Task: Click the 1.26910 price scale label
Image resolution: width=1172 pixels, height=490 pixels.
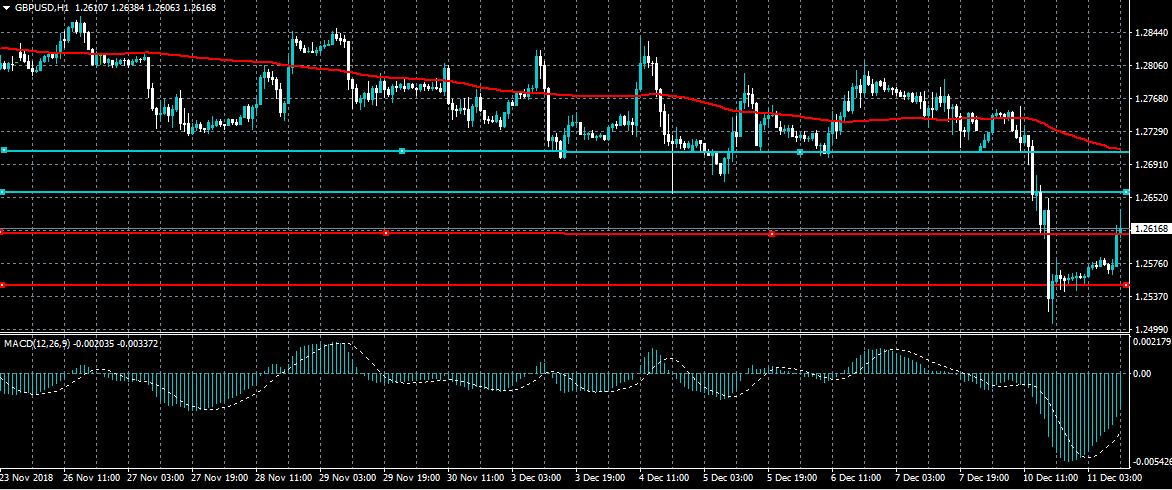Action: pos(1152,164)
